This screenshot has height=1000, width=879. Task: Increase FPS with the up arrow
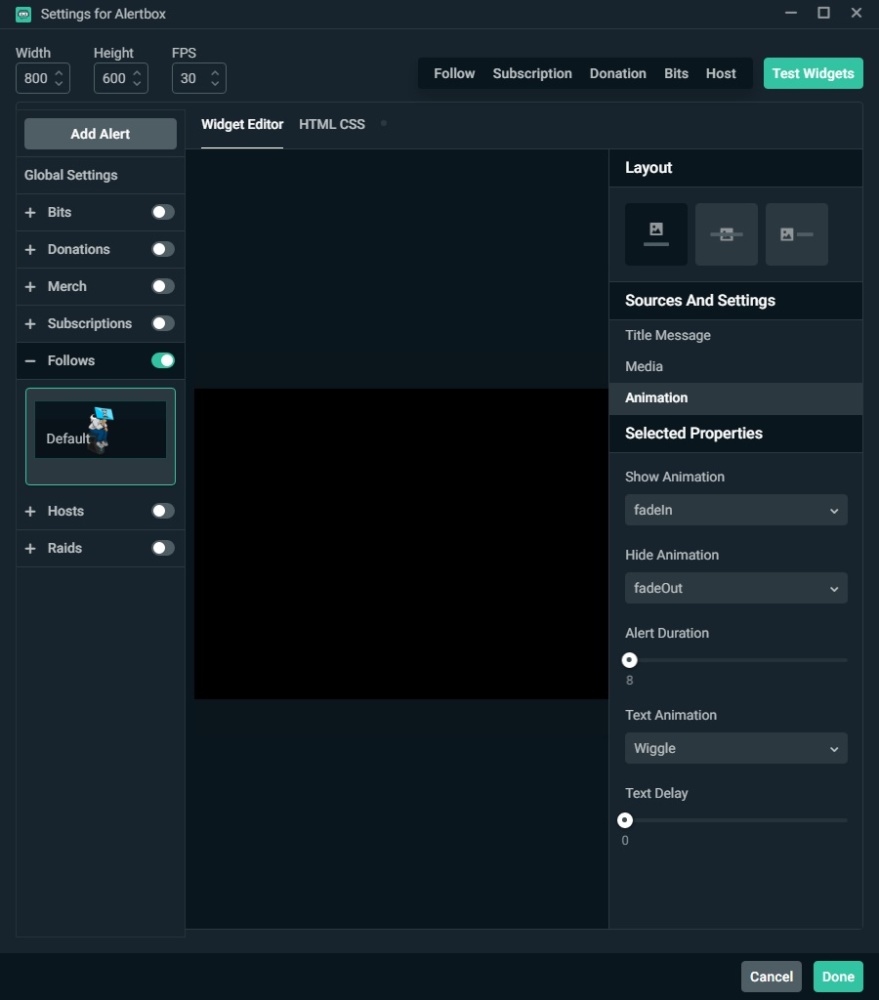(x=215, y=73)
